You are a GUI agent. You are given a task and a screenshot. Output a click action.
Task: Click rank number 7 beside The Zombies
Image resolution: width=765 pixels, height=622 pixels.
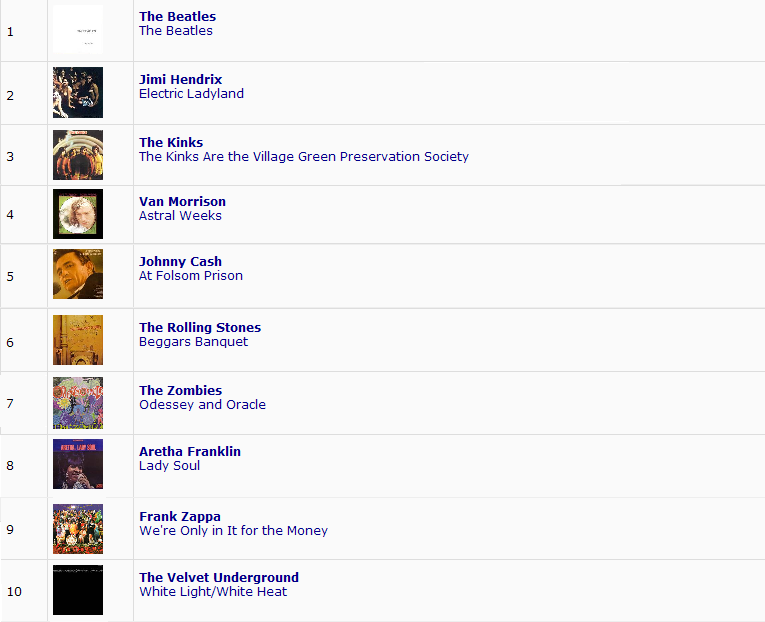tap(10, 403)
